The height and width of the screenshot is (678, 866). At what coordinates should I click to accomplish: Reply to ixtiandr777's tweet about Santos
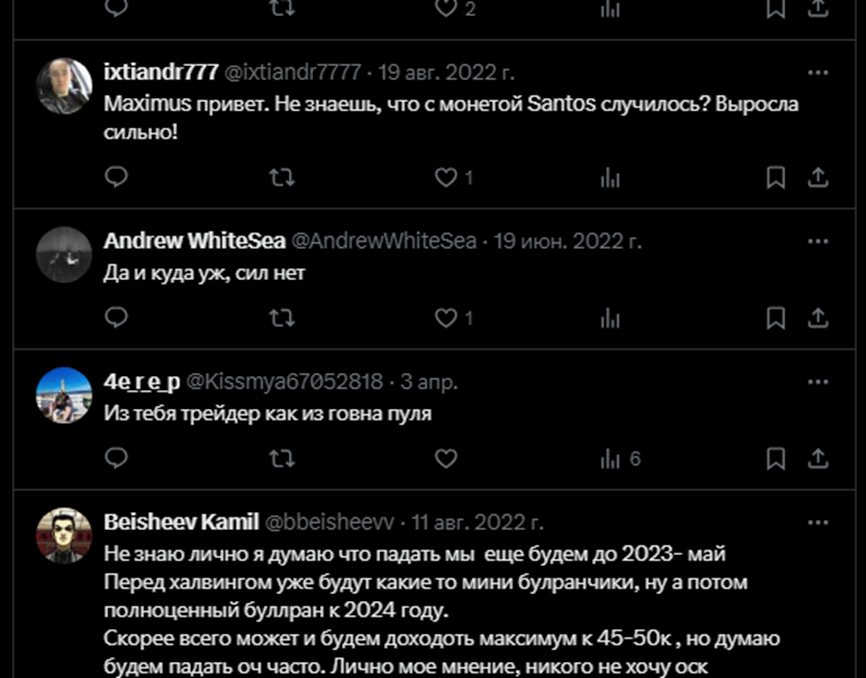116,177
